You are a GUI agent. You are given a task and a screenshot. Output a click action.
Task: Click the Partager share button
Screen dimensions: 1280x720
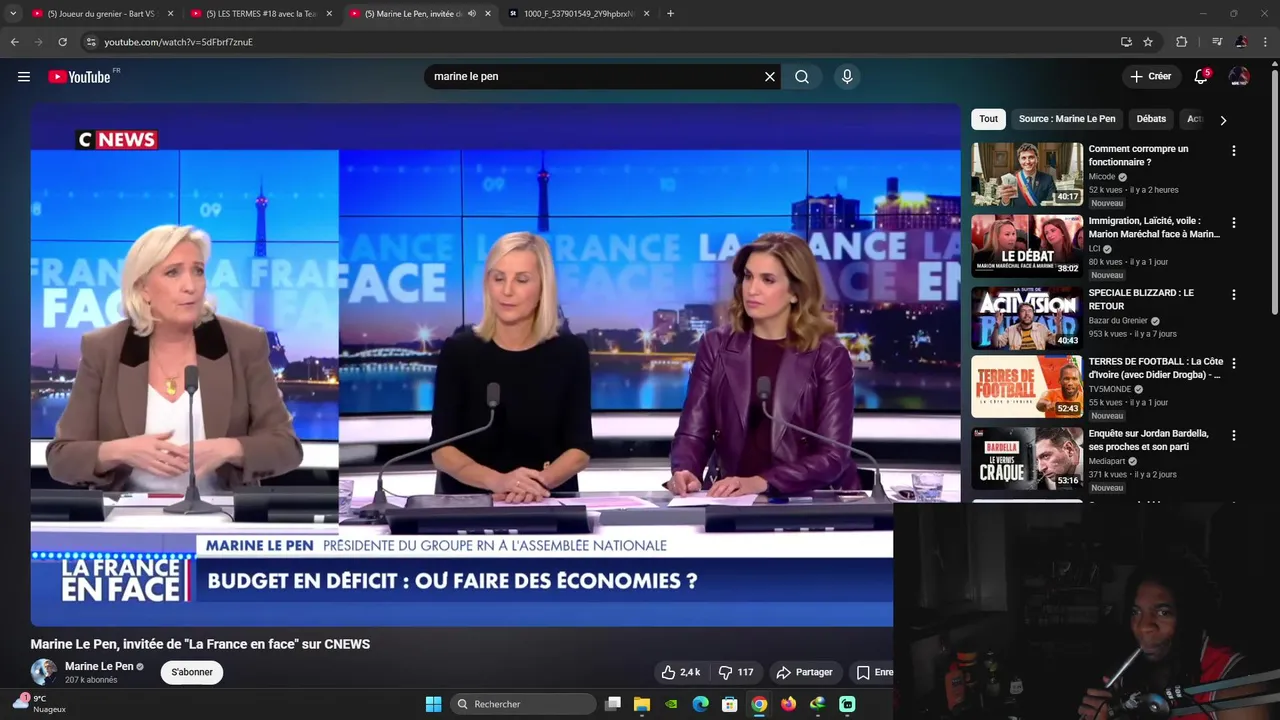point(804,672)
